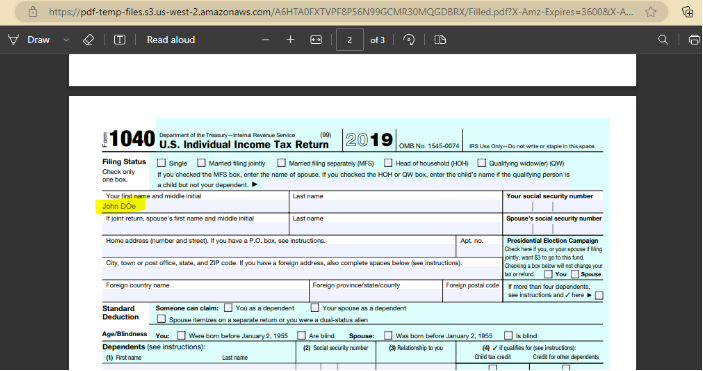Expand the Draw tool options chevron

[x=66, y=40]
